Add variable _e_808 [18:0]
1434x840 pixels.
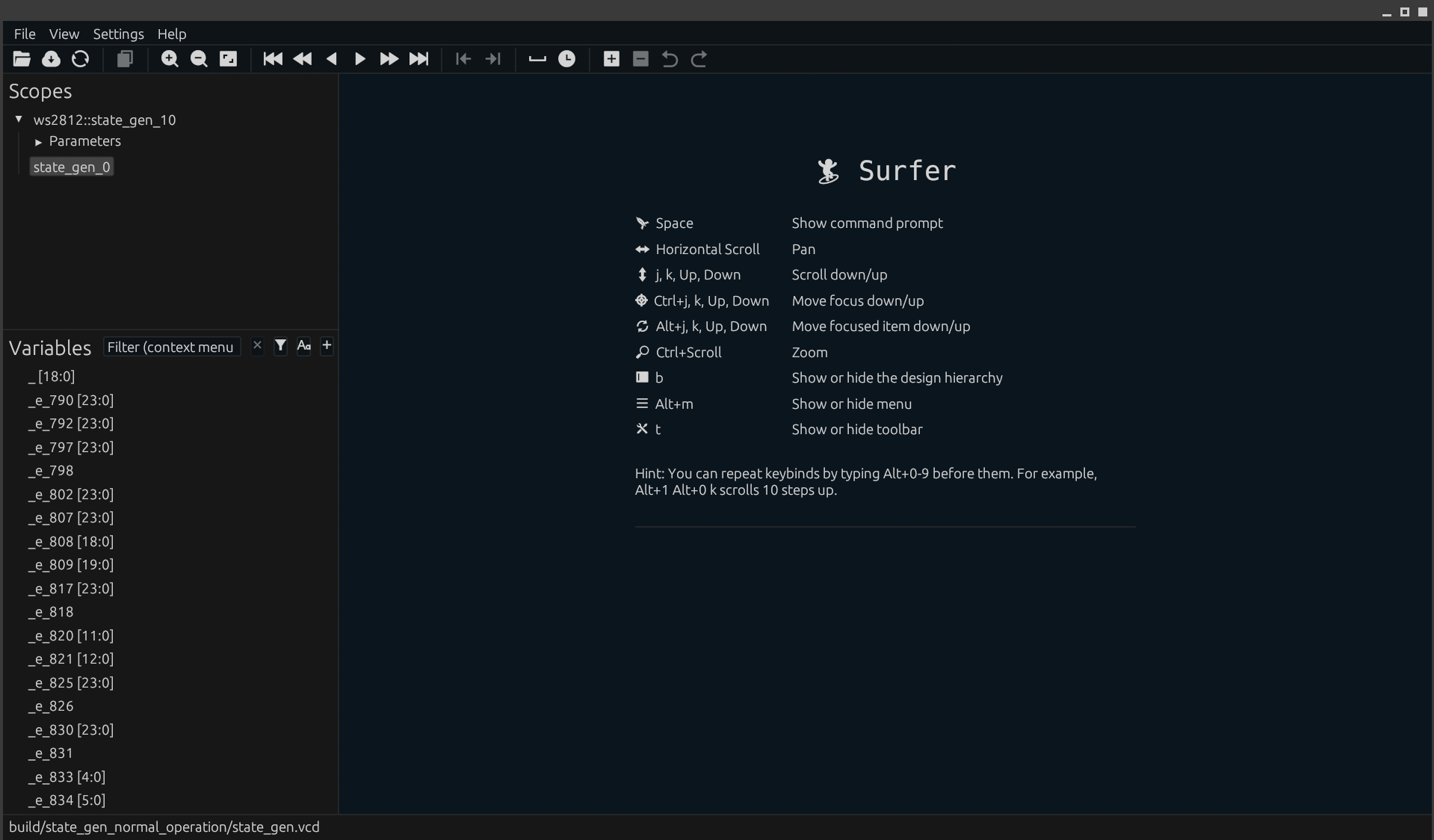[71, 542]
